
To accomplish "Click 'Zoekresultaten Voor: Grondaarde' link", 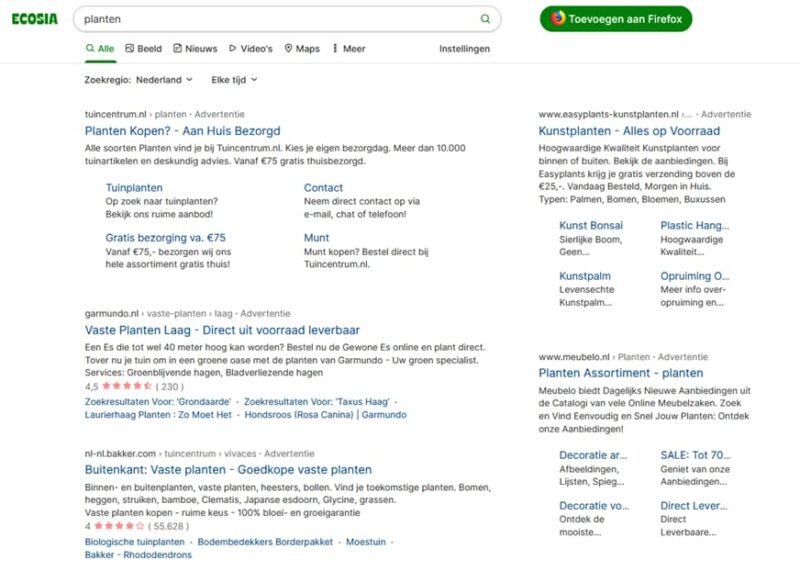I will [158, 402].
